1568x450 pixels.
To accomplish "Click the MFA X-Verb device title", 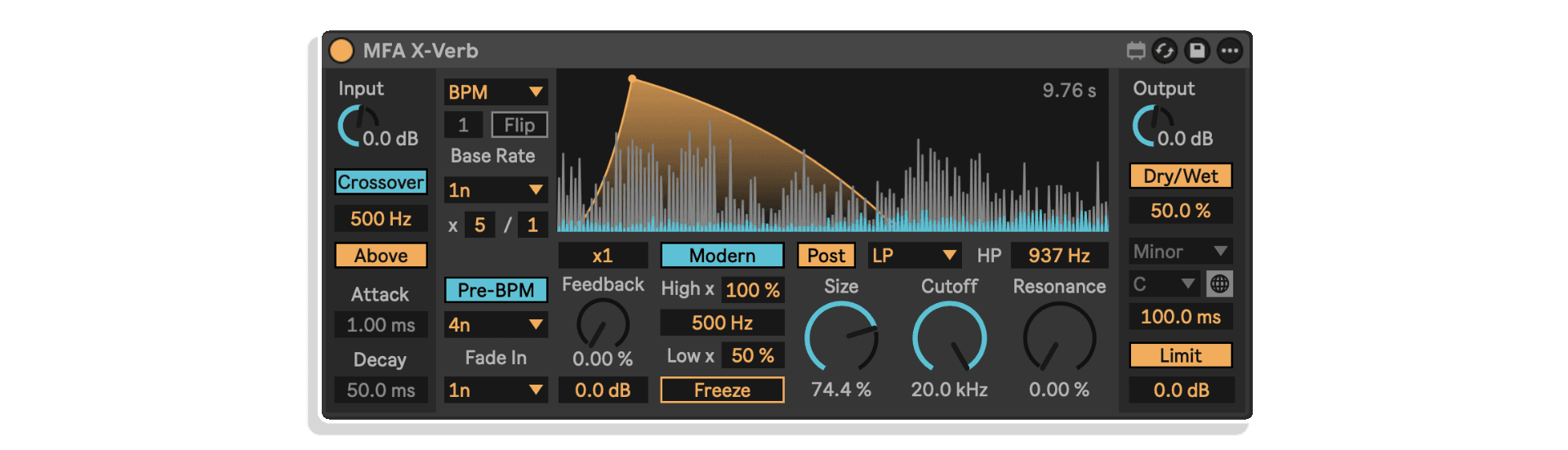I will [x=421, y=51].
